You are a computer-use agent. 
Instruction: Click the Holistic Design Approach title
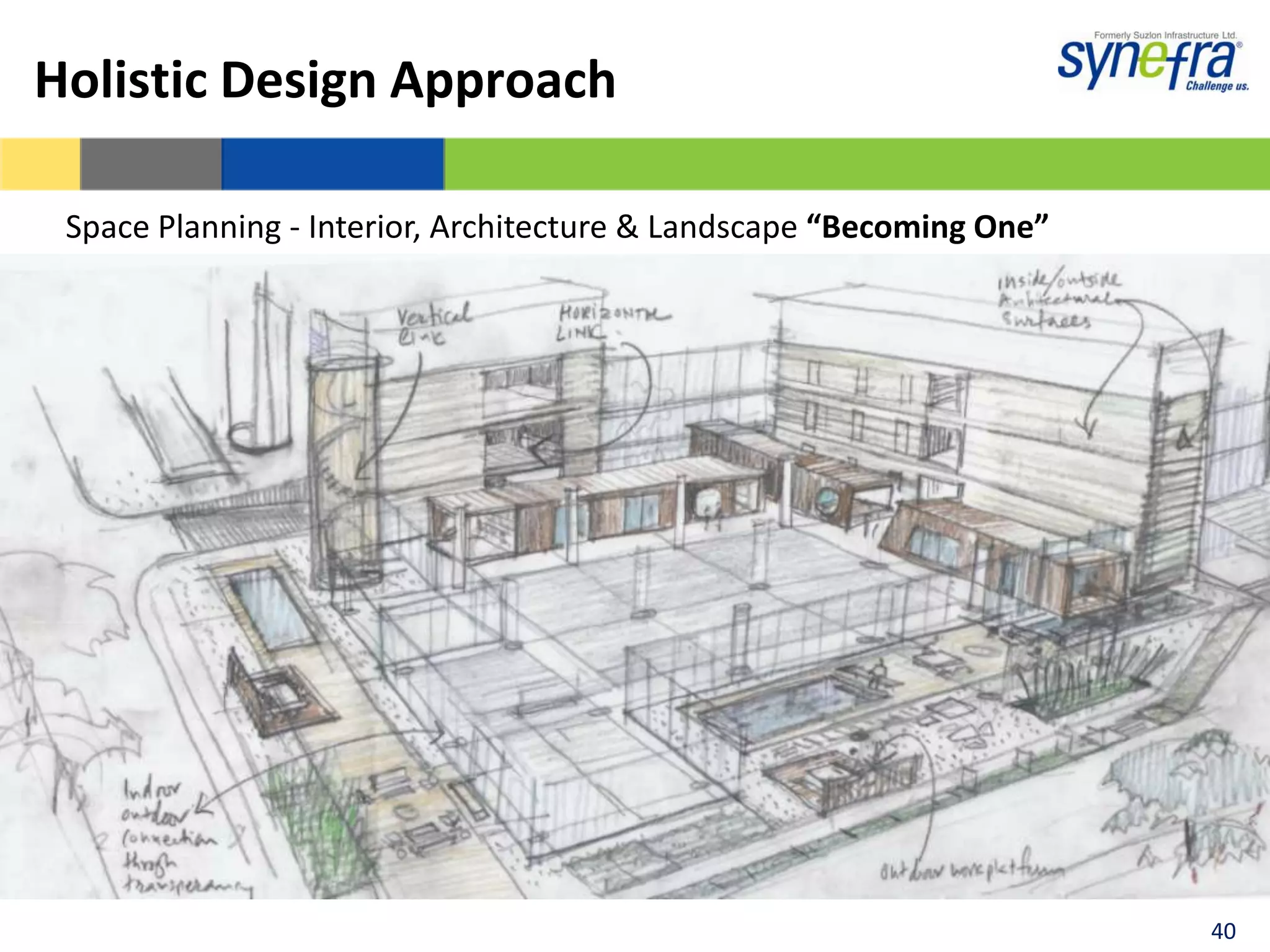[325, 80]
